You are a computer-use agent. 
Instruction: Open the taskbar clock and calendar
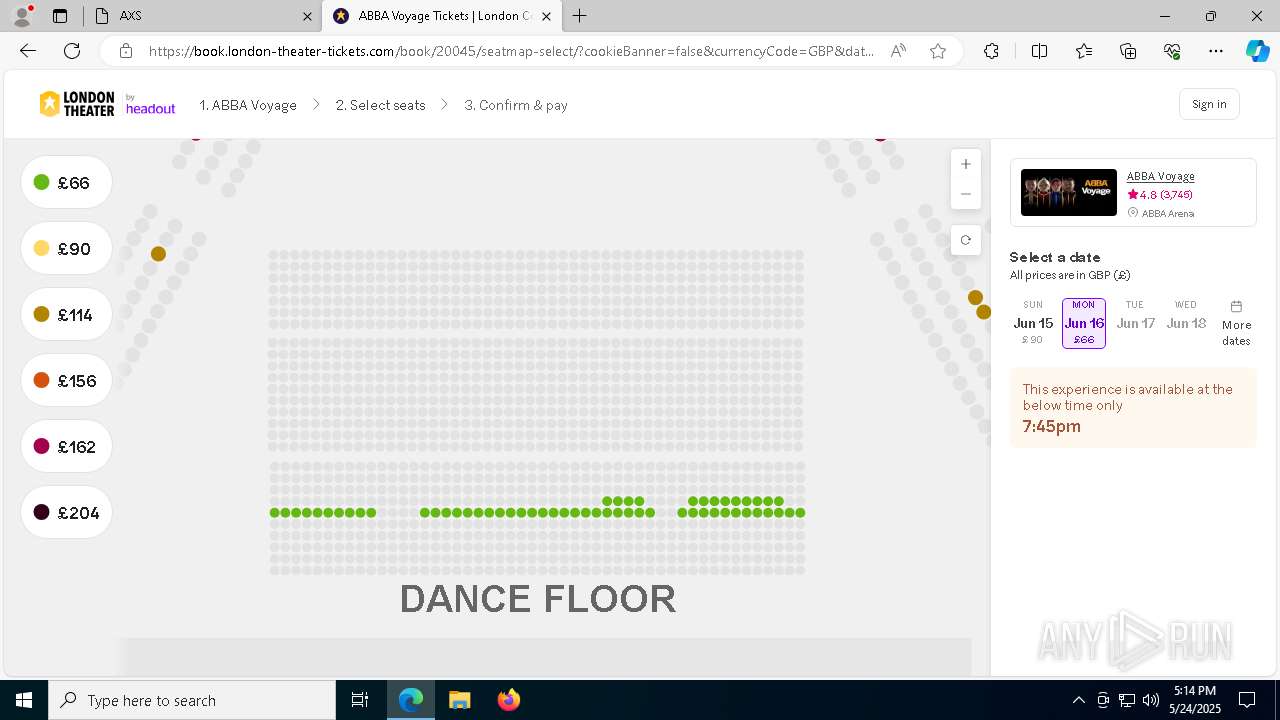point(1194,700)
